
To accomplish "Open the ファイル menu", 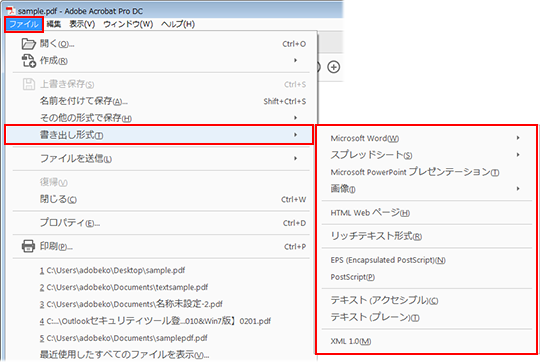I will point(24,24).
